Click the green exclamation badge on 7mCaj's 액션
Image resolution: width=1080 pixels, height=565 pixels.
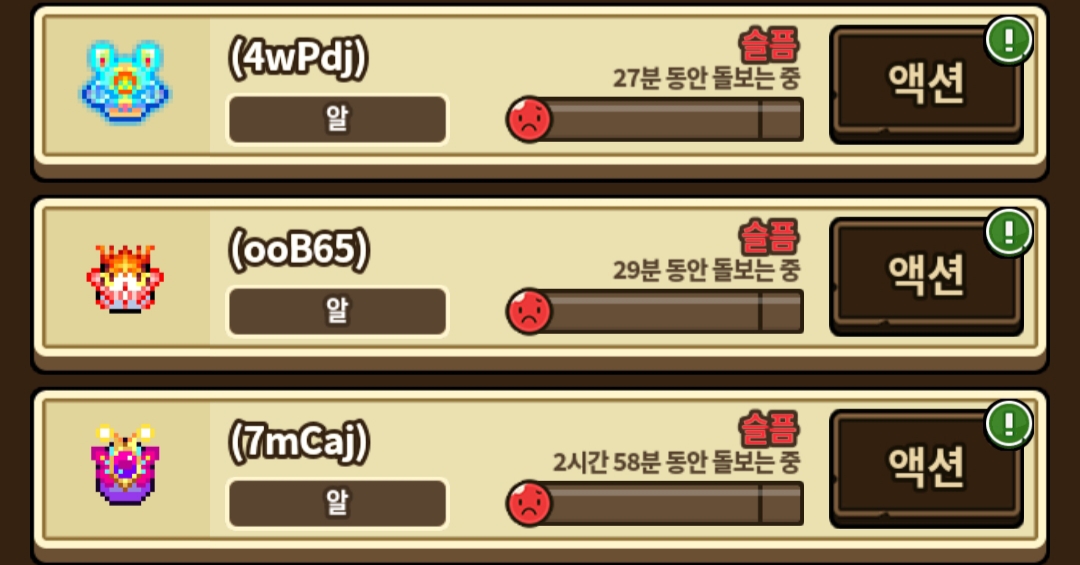tap(1009, 424)
